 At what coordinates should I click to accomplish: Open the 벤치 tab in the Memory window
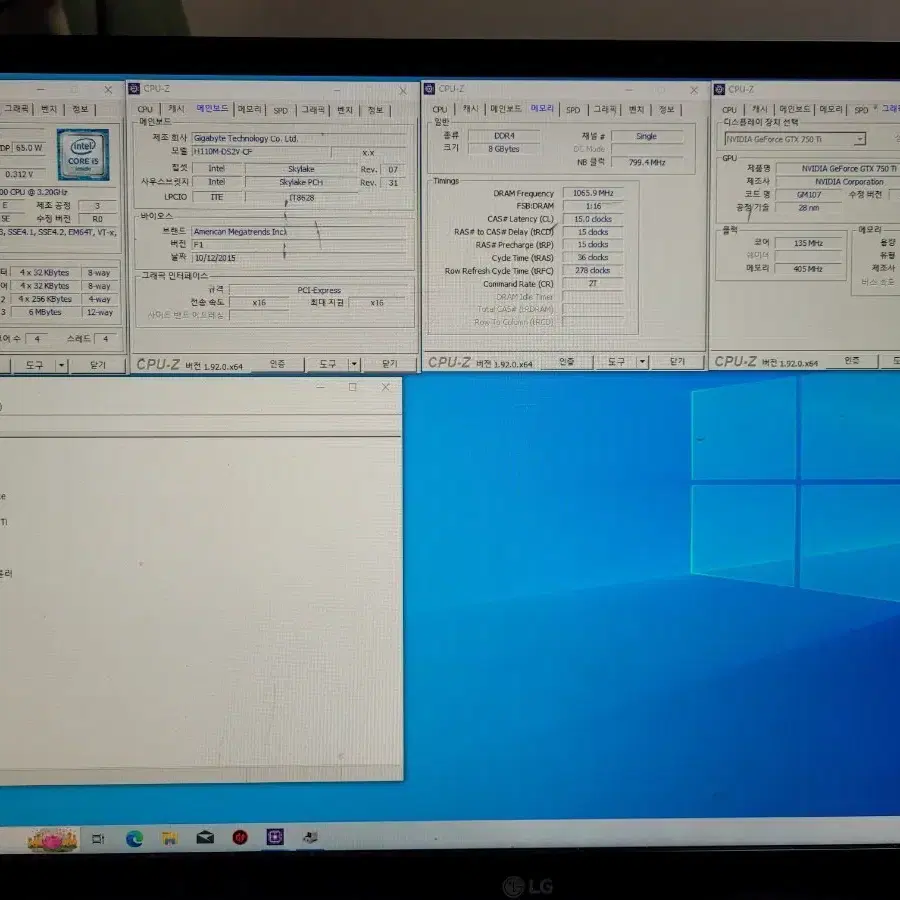coord(638,109)
